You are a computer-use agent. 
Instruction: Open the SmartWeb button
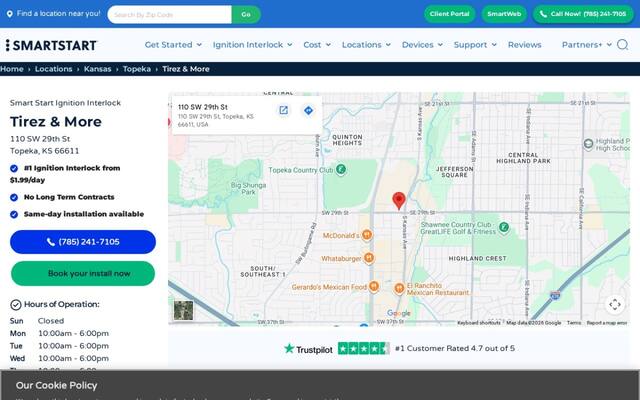pyautogui.click(x=504, y=14)
